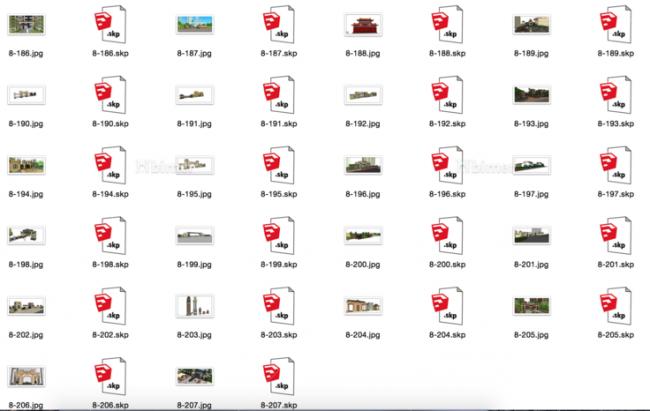The height and width of the screenshot is (411, 650).
Task: Select the 8-188.jpg red building thumbnail
Action: pos(359,25)
